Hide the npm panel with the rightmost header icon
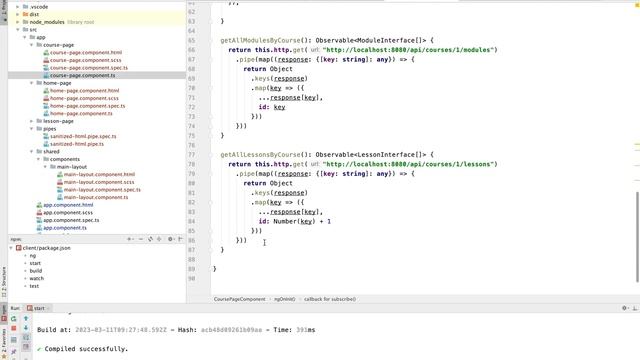640x360 pixels. (180, 239)
